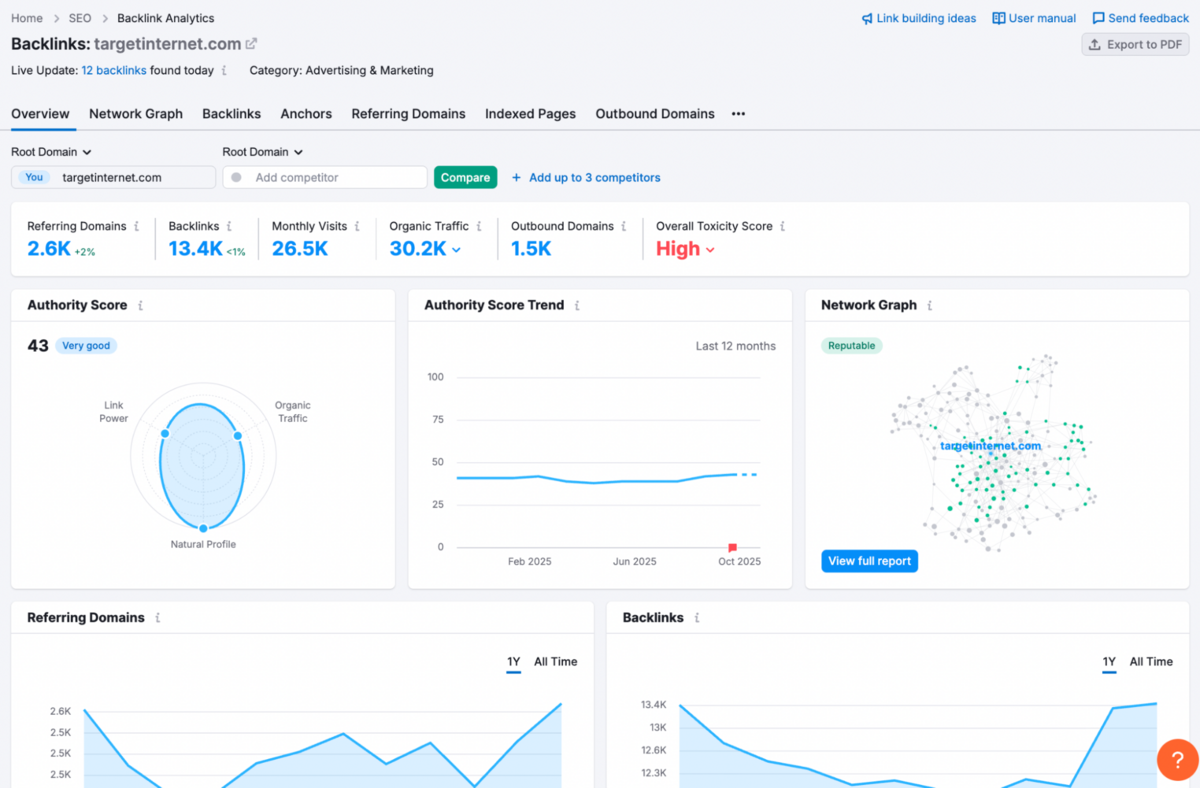Click the Link building ideas megaphone icon

click(x=867, y=18)
